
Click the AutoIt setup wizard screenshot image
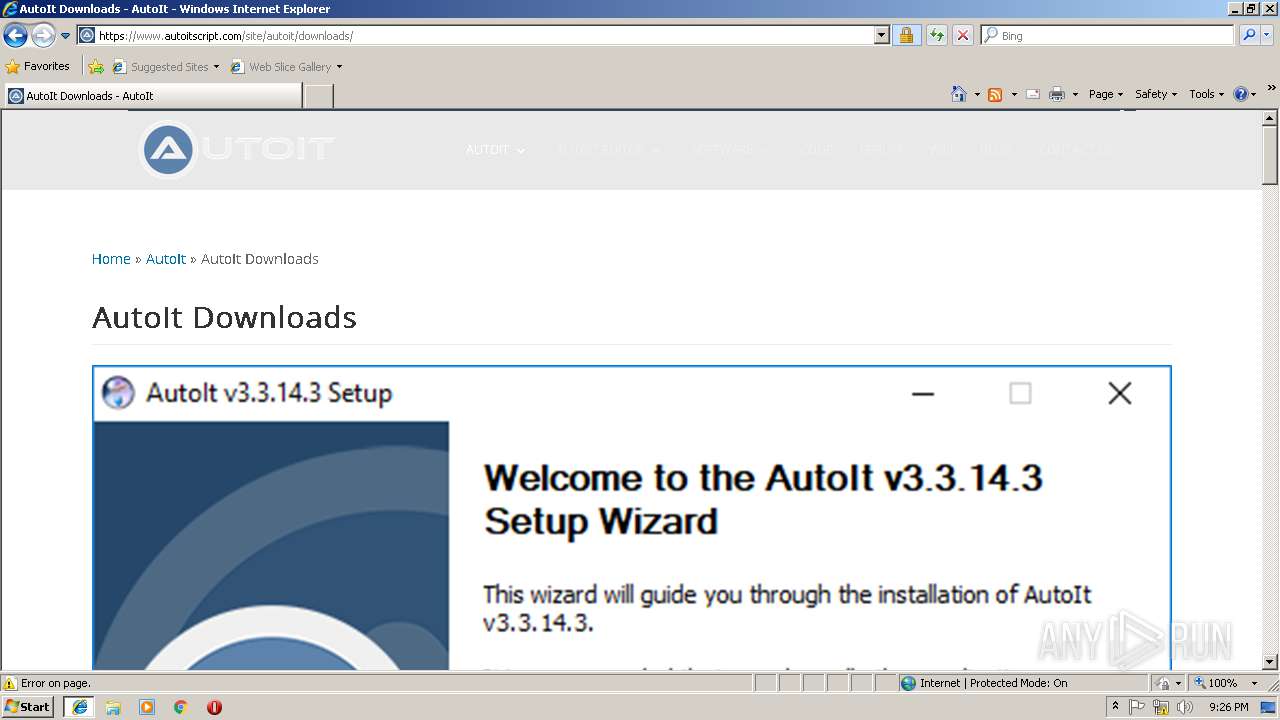(631, 518)
